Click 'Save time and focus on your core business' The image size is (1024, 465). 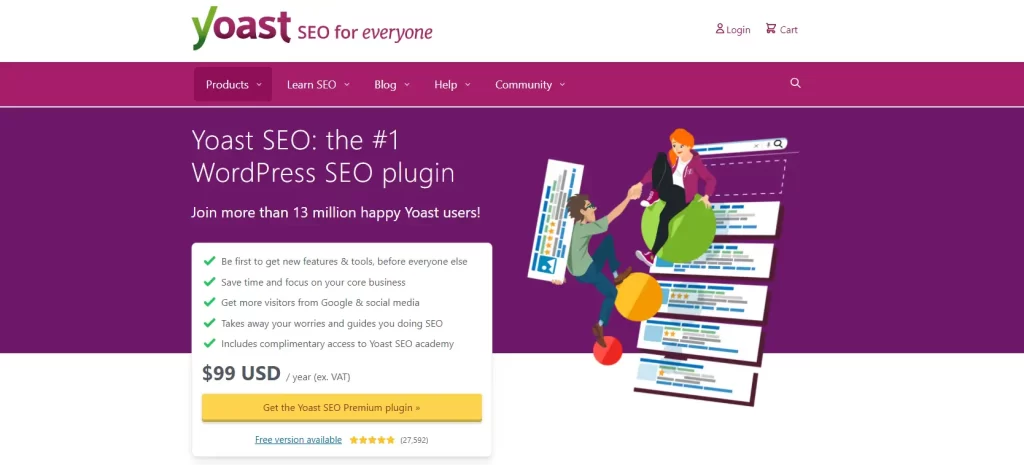point(313,283)
